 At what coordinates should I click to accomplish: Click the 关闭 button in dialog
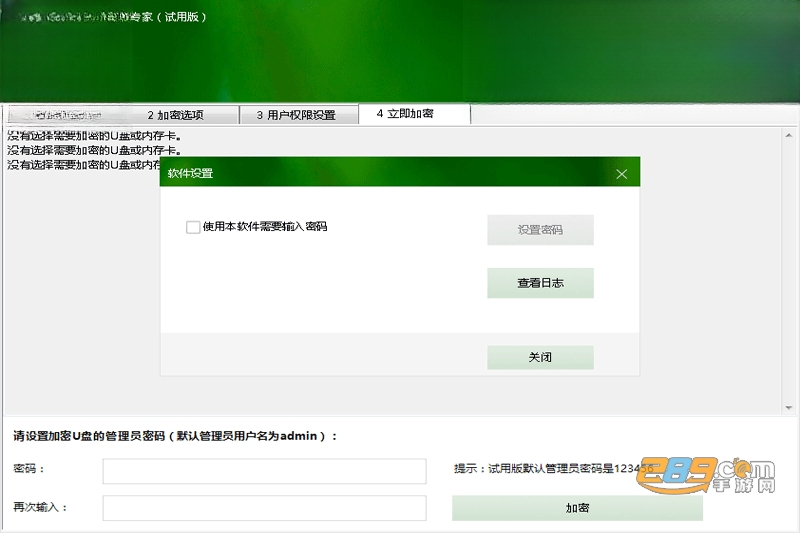click(x=540, y=357)
